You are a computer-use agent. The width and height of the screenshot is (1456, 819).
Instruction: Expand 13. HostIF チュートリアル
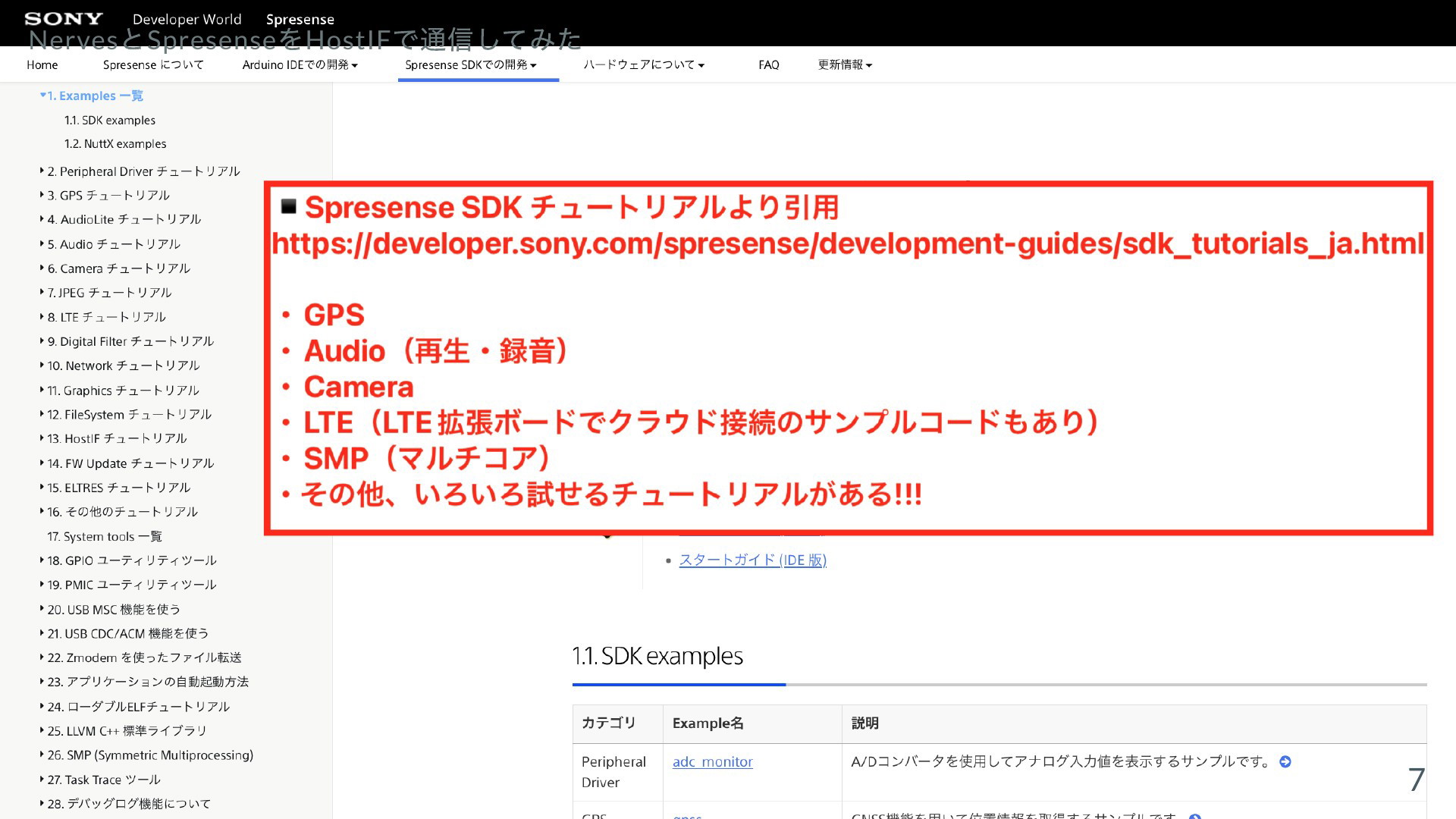tap(114, 438)
